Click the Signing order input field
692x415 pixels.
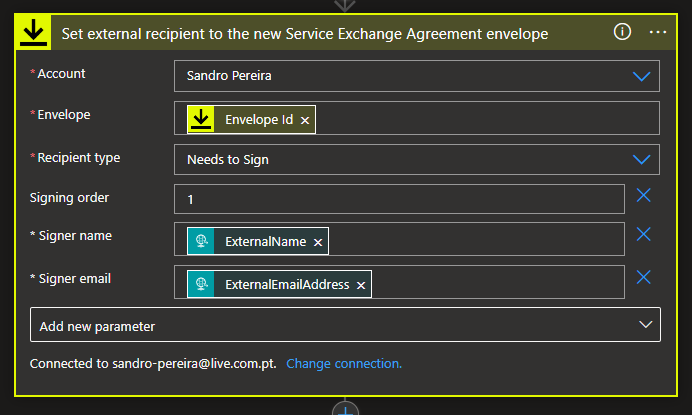pyautogui.click(x=400, y=199)
